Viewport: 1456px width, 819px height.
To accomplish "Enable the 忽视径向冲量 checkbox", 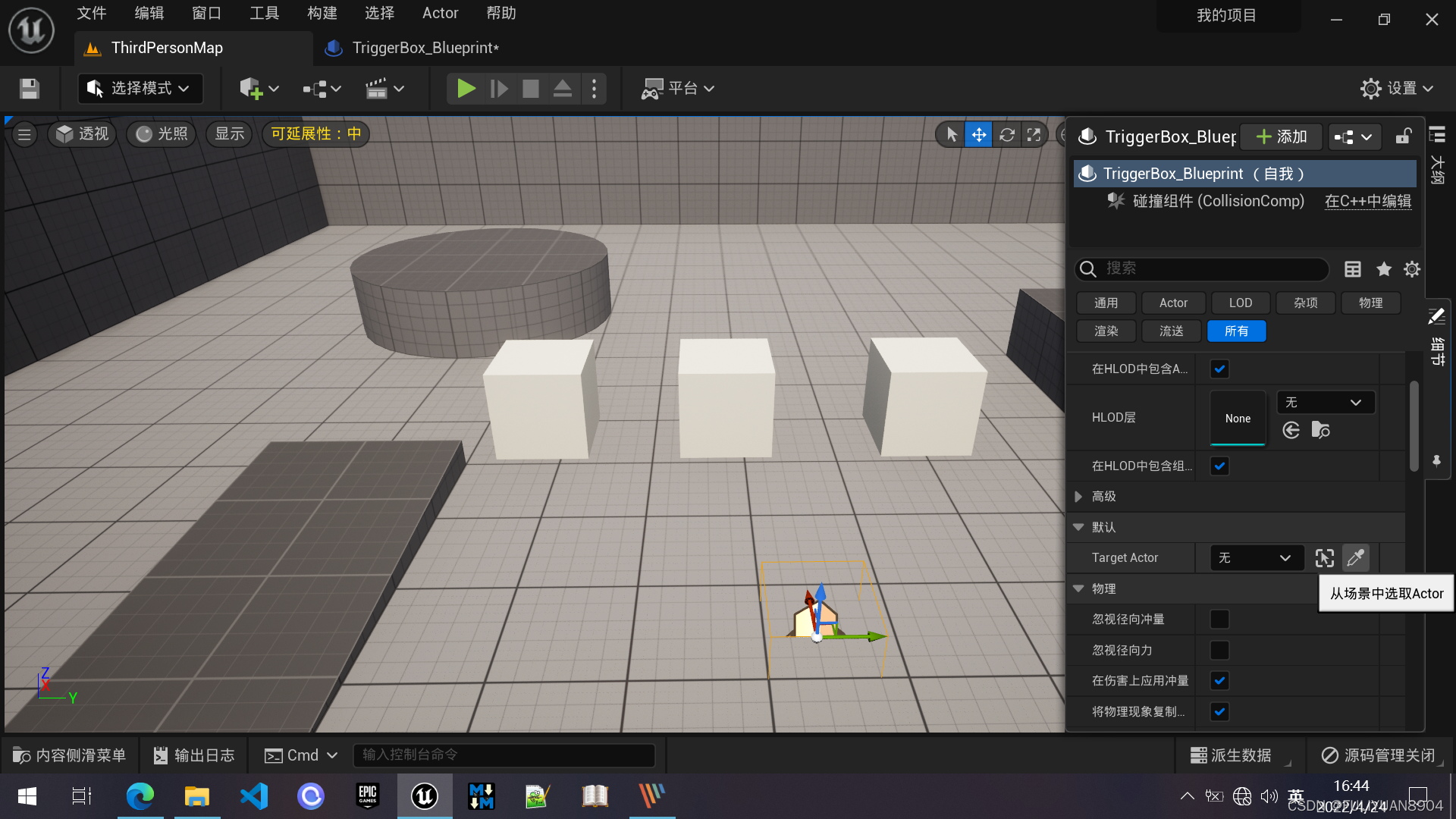I will [1219, 620].
